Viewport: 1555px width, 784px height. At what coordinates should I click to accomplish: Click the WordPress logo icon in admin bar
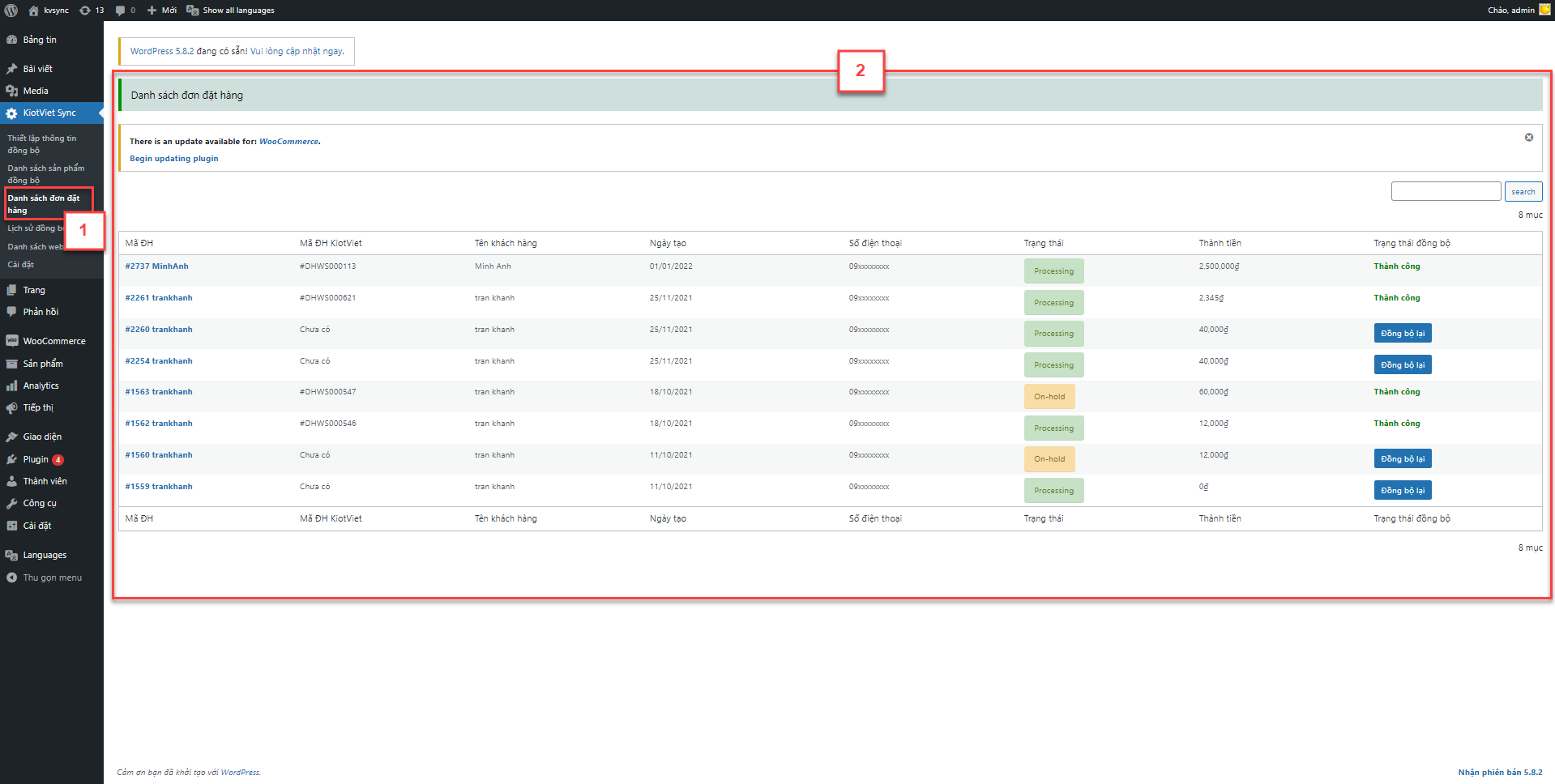[11, 11]
